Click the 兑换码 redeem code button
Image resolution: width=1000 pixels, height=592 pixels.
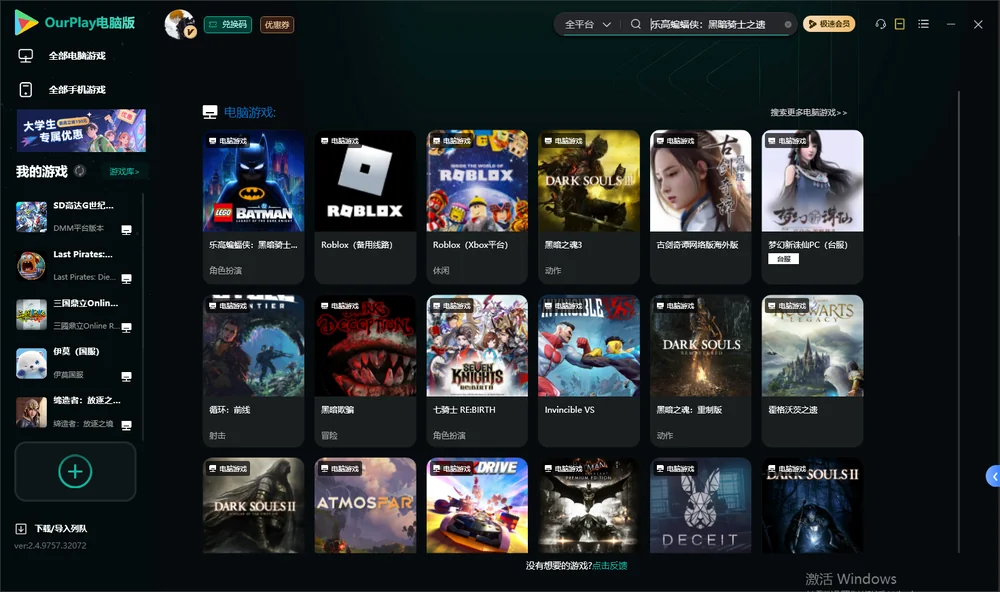click(228, 24)
